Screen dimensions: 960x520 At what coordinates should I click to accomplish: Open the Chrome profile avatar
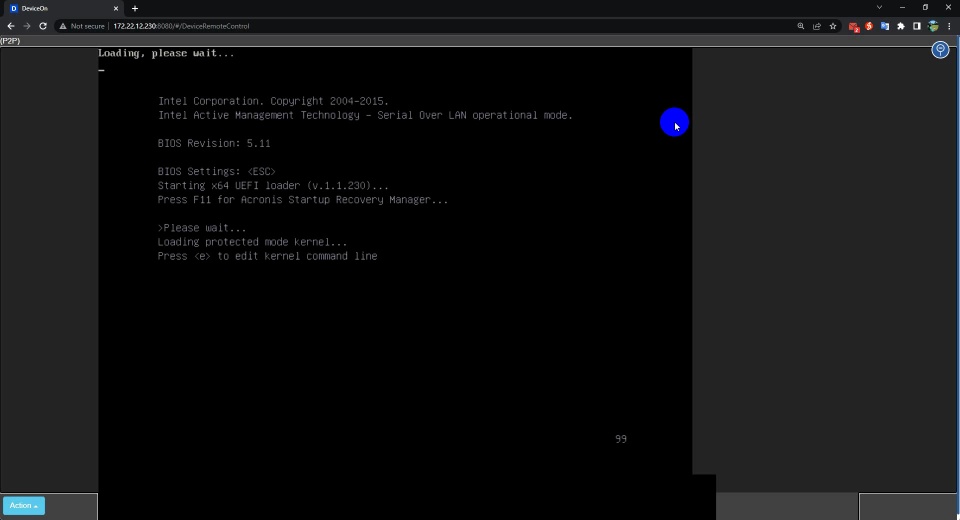[933, 26]
